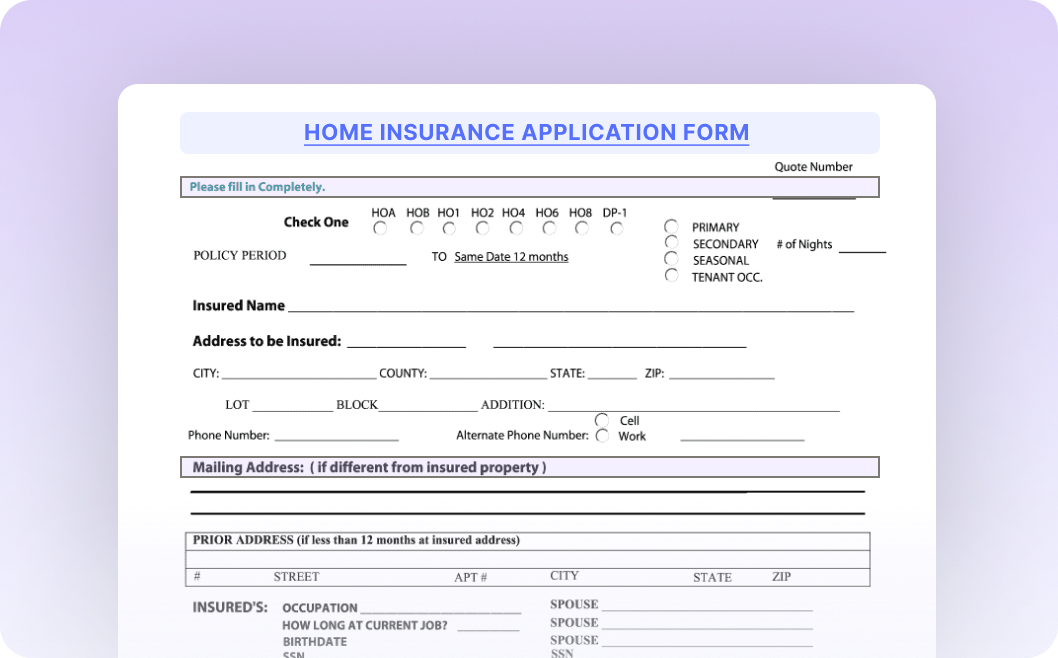Select the TENANT OCC. radio button
Image resolution: width=1058 pixels, height=658 pixels.
(671, 276)
